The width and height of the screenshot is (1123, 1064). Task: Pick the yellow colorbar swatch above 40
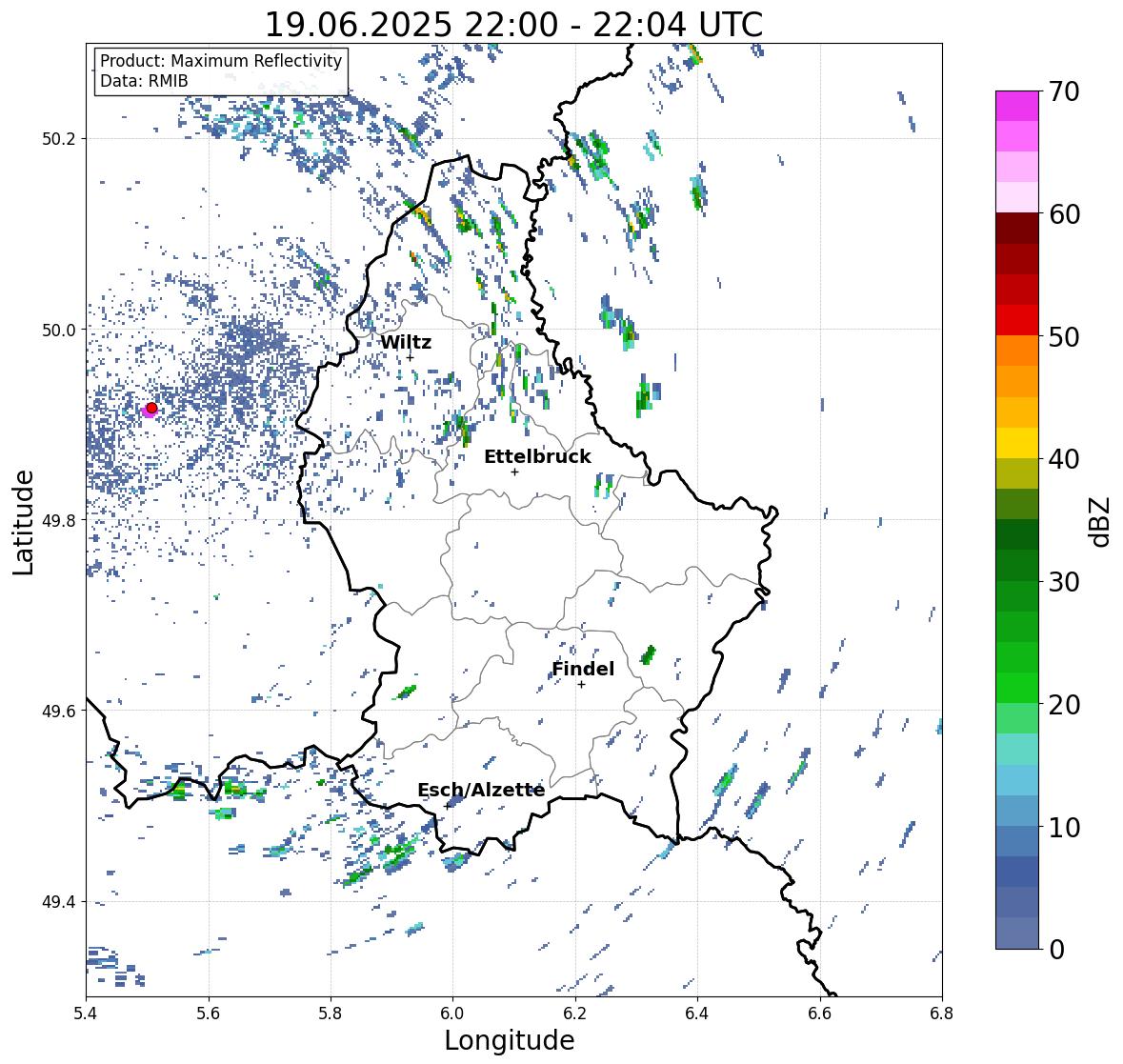(x=1017, y=443)
